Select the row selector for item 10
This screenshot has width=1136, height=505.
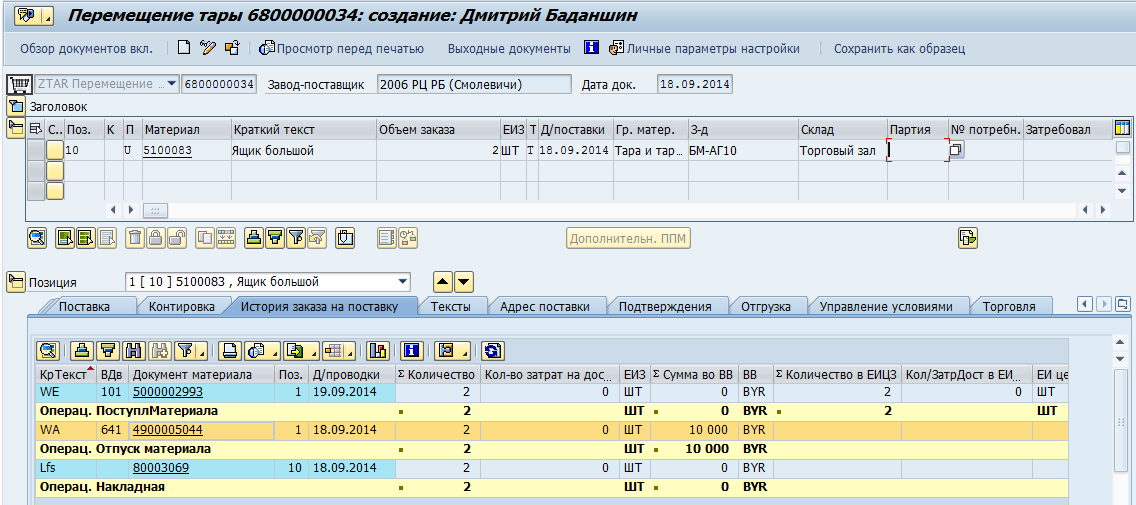coord(35,150)
